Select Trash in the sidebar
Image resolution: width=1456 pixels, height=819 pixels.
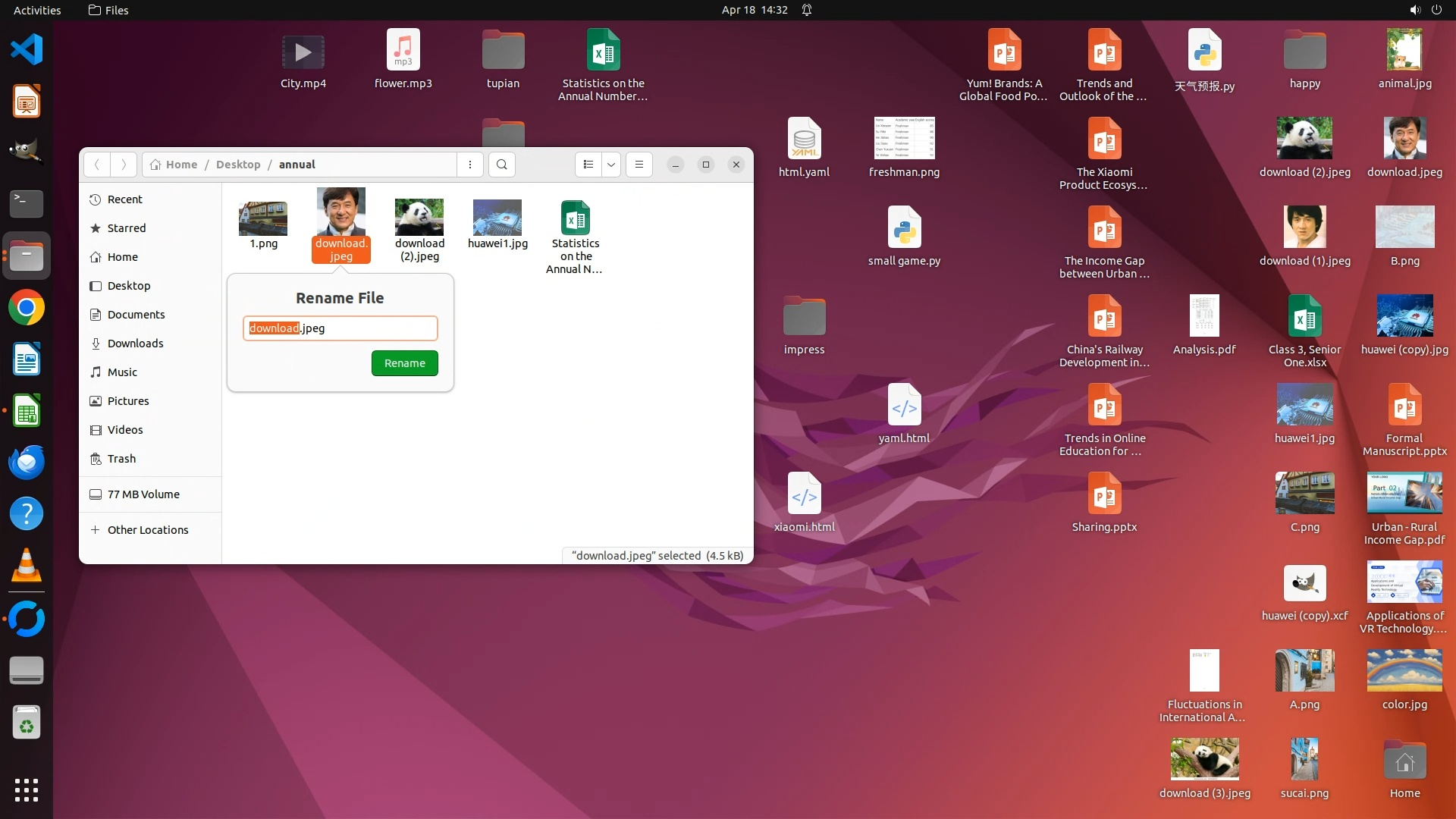(121, 459)
